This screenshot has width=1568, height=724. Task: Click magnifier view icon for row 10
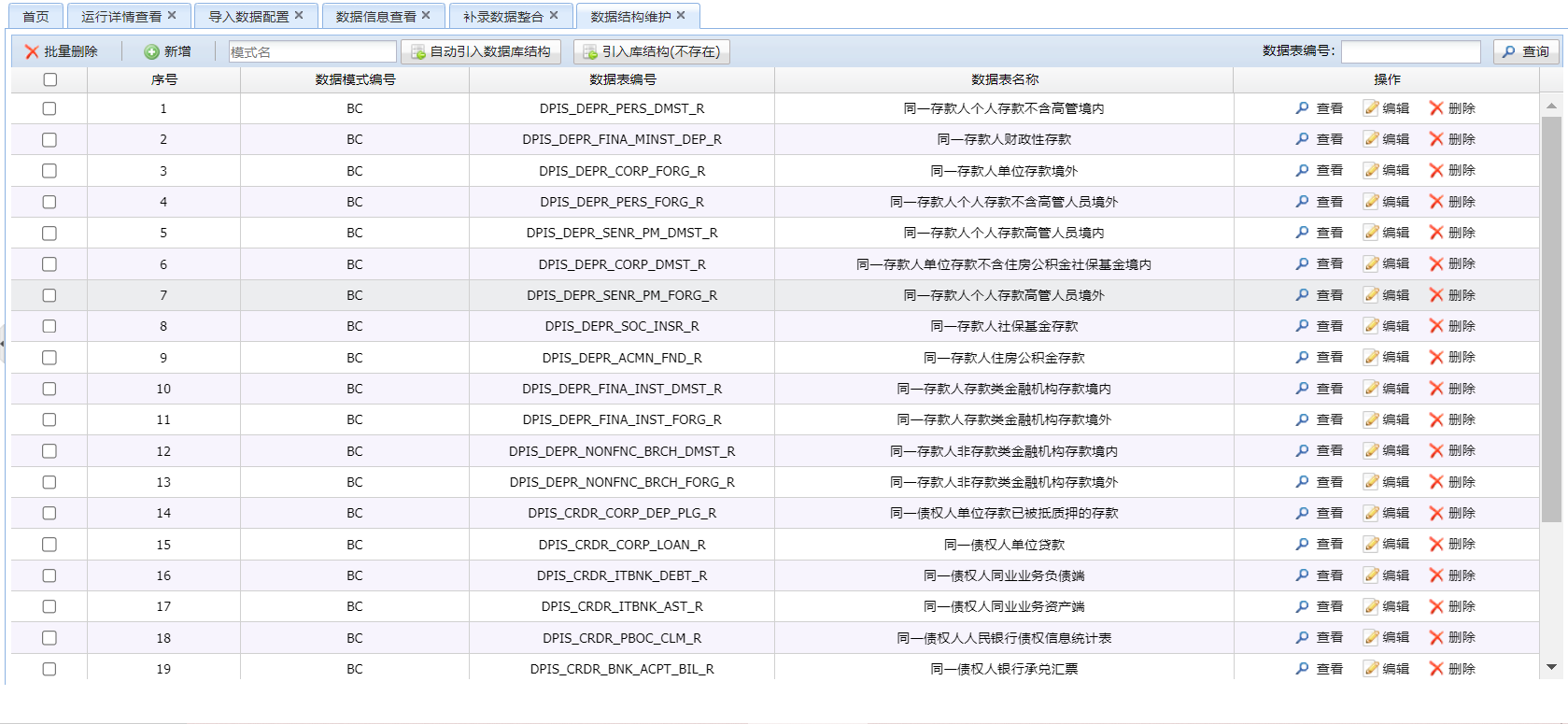[1302, 389]
